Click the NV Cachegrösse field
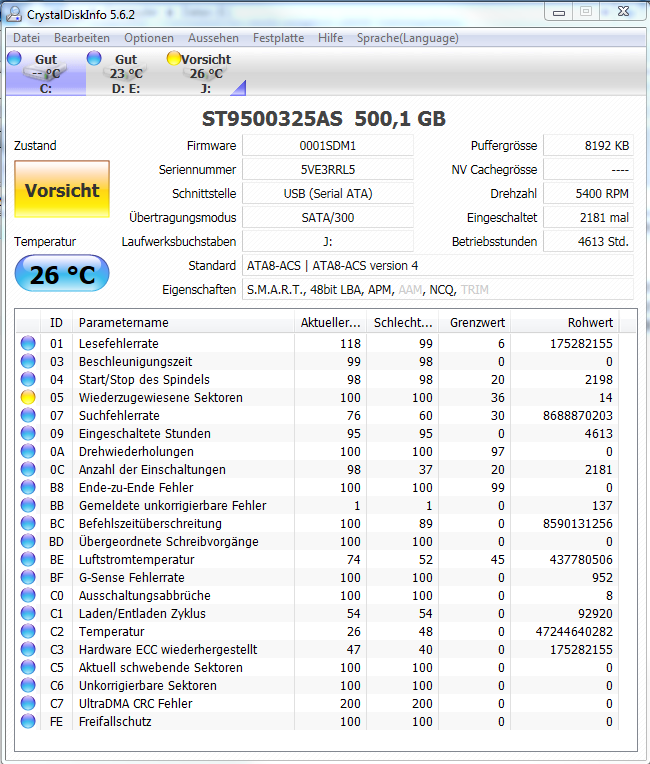The width and height of the screenshot is (650, 764). coord(589,170)
